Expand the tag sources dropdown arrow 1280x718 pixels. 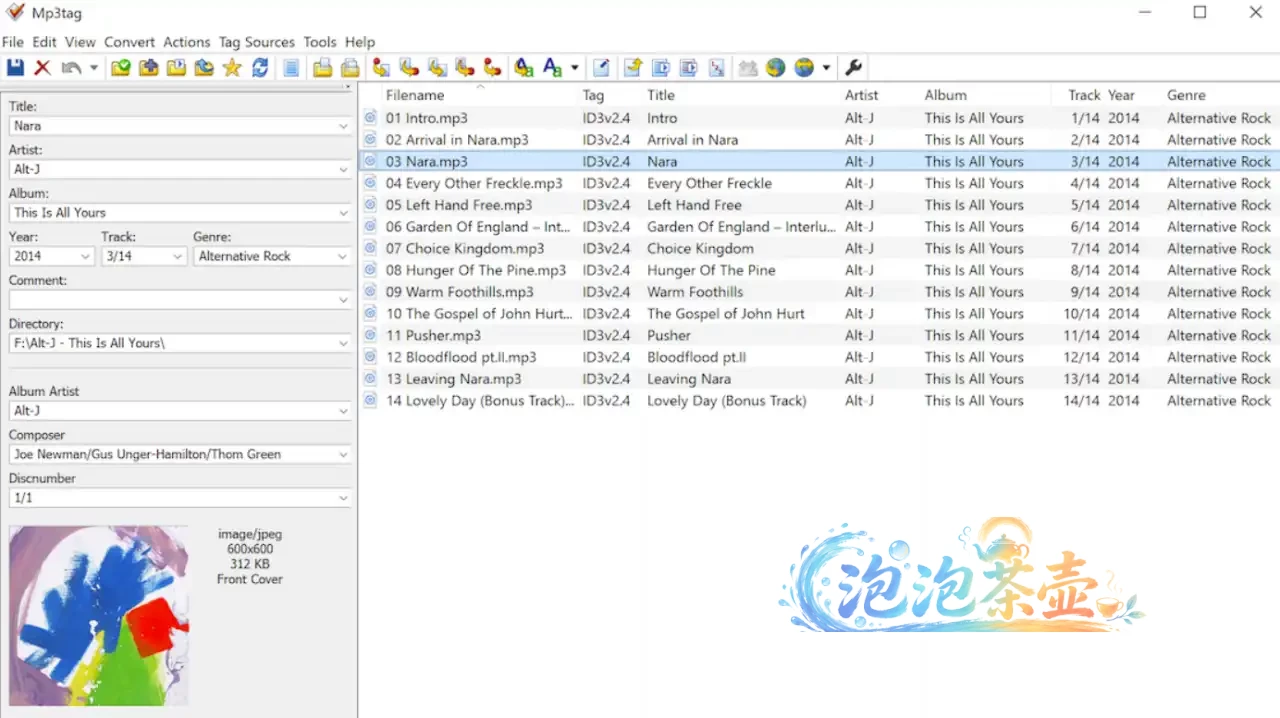click(826, 68)
